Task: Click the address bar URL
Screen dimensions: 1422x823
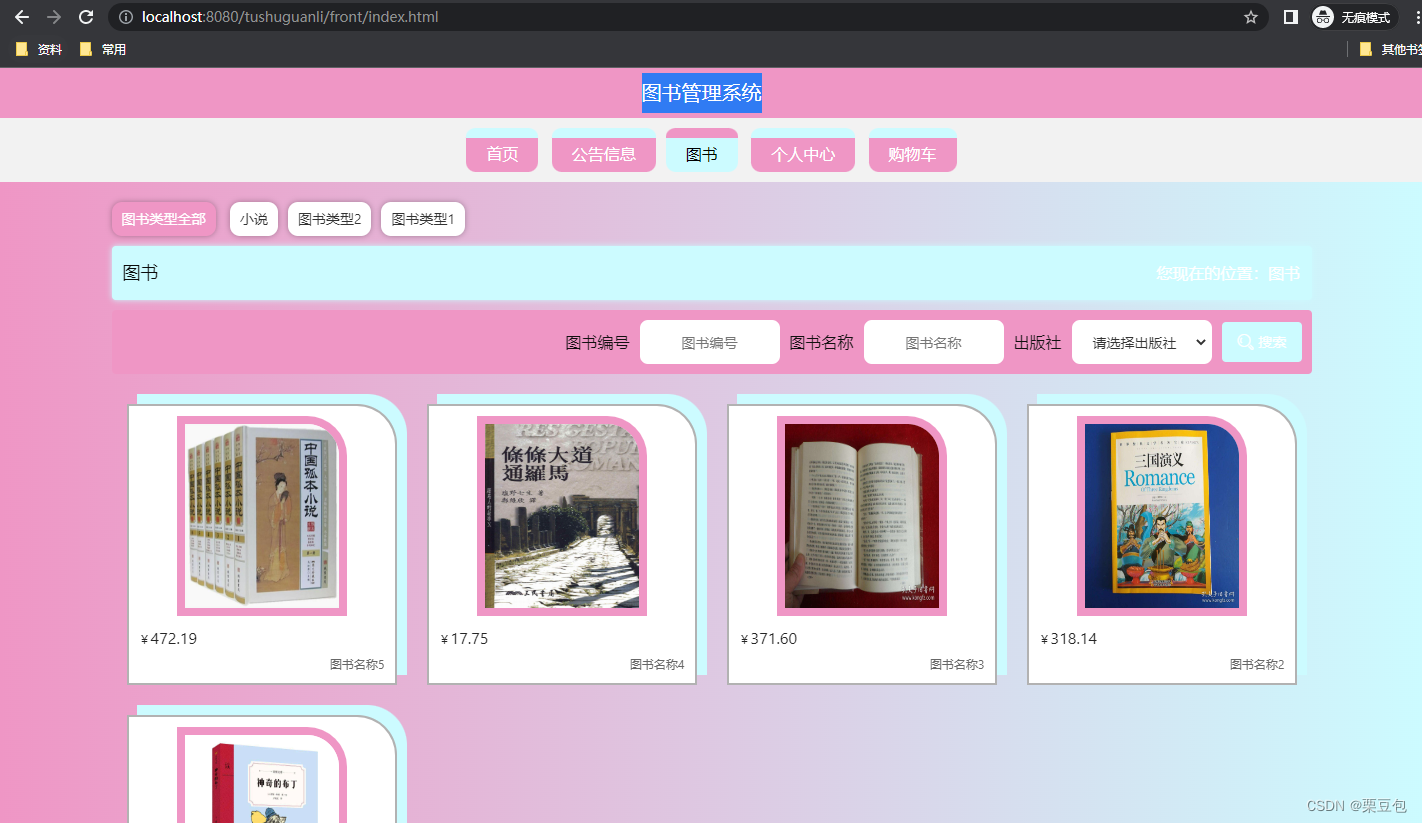Action: click(x=290, y=17)
